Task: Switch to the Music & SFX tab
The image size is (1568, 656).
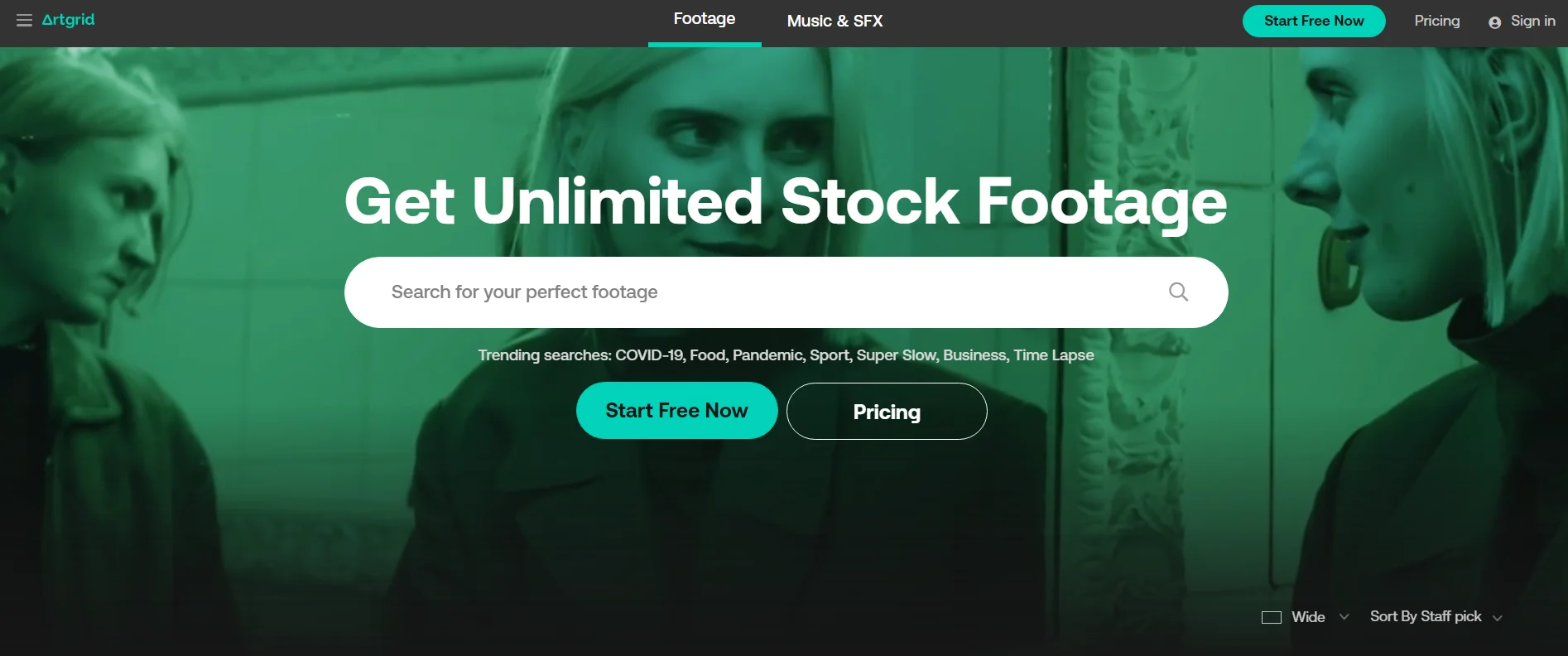Action: [x=835, y=22]
